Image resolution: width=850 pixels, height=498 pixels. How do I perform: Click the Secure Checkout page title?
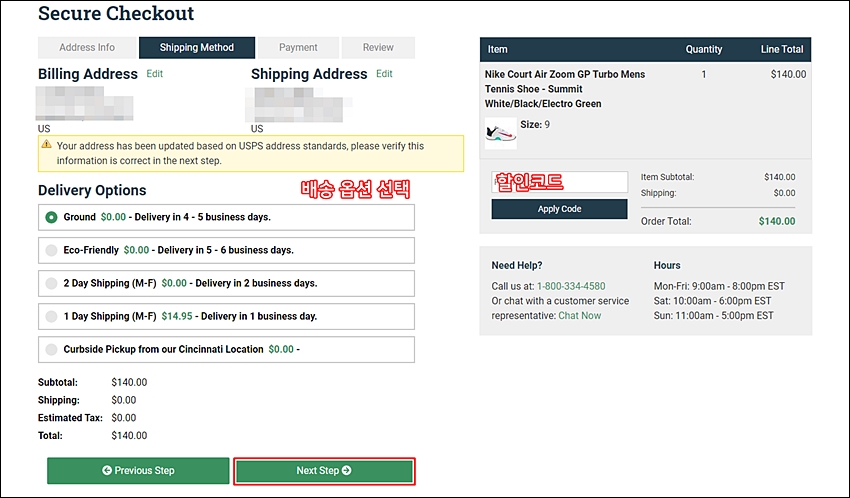tap(116, 14)
